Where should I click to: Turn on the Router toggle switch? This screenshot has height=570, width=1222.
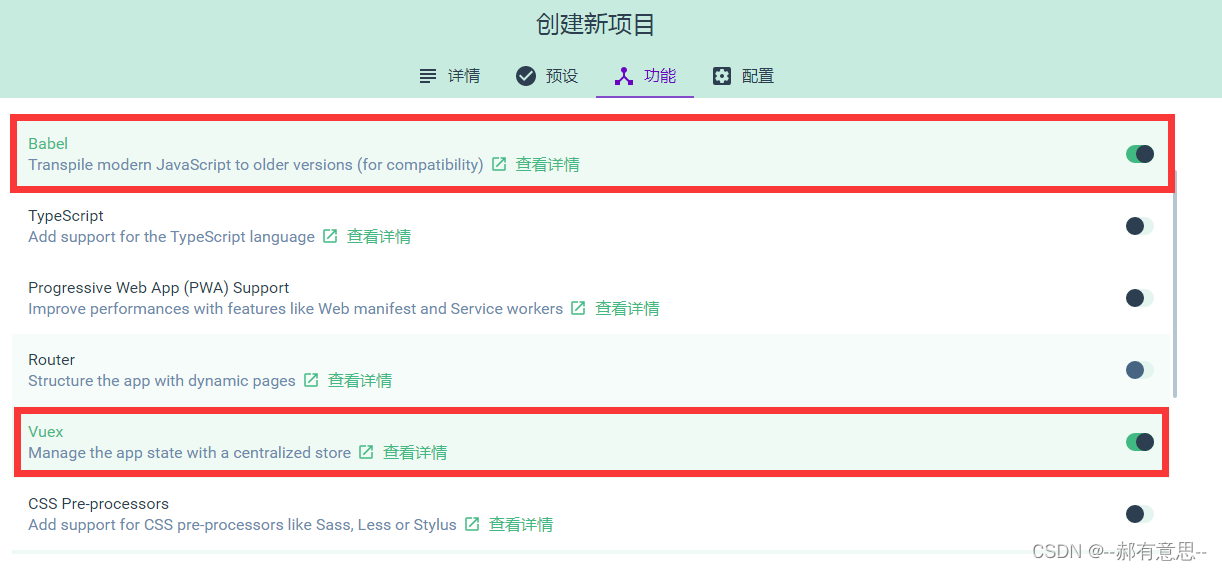pyautogui.click(x=1140, y=370)
